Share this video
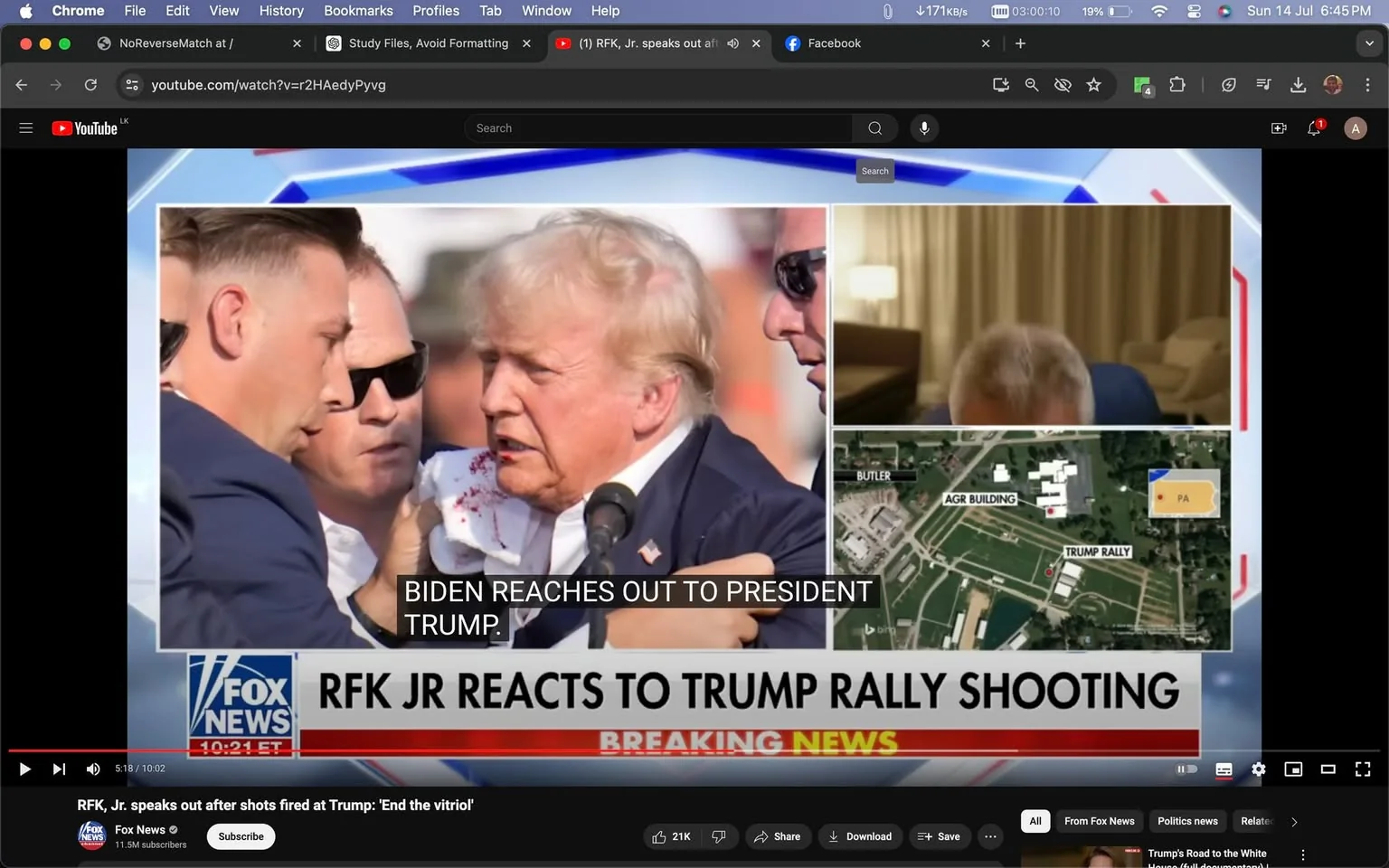The width and height of the screenshot is (1389, 868). click(x=778, y=836)
